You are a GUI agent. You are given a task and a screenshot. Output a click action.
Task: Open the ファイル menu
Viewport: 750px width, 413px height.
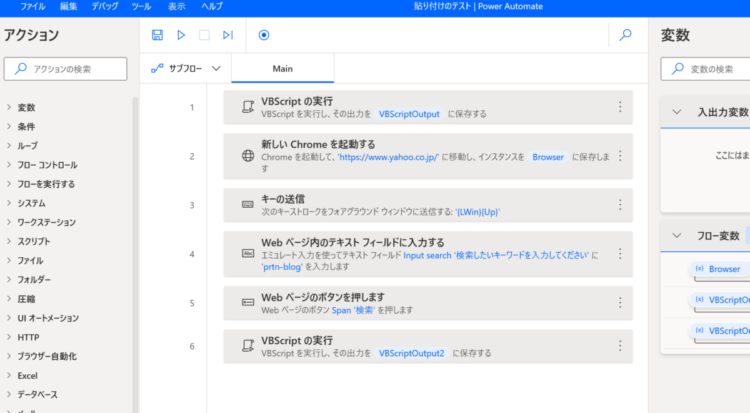pyautogui.click(x=33, y=6)
